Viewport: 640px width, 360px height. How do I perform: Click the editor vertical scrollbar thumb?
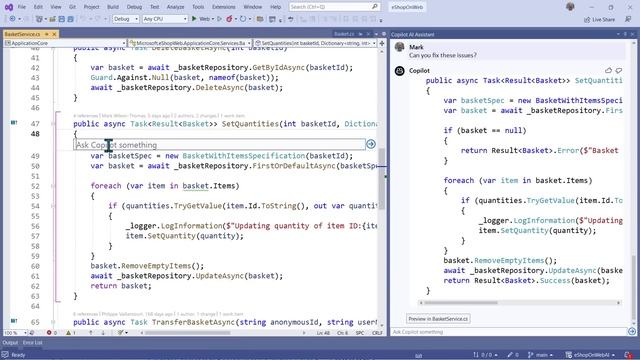click(x=382, y=180)
